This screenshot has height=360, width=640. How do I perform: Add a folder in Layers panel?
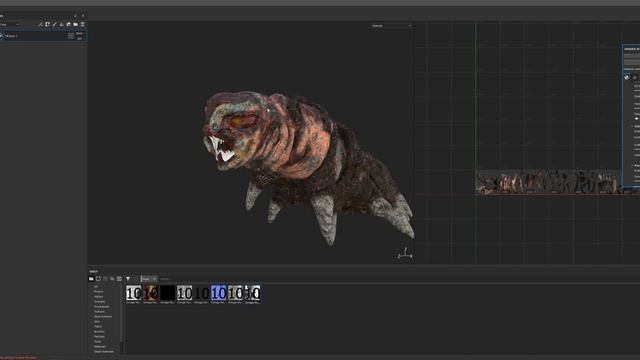[76, 24]
